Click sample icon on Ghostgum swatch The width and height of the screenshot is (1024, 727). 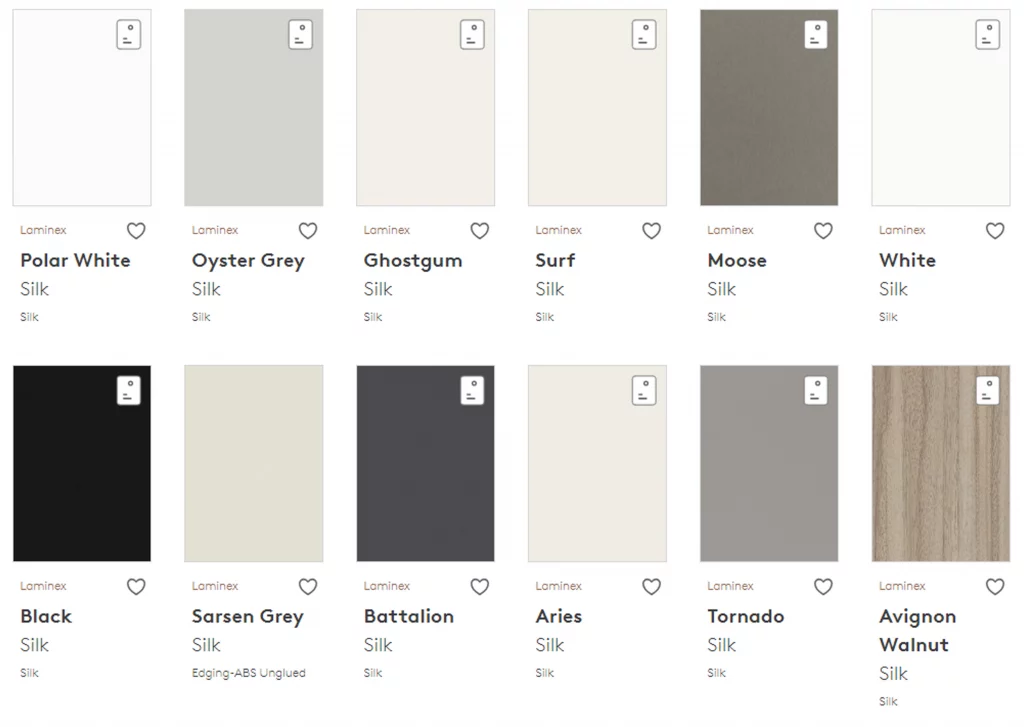point(472,35)
